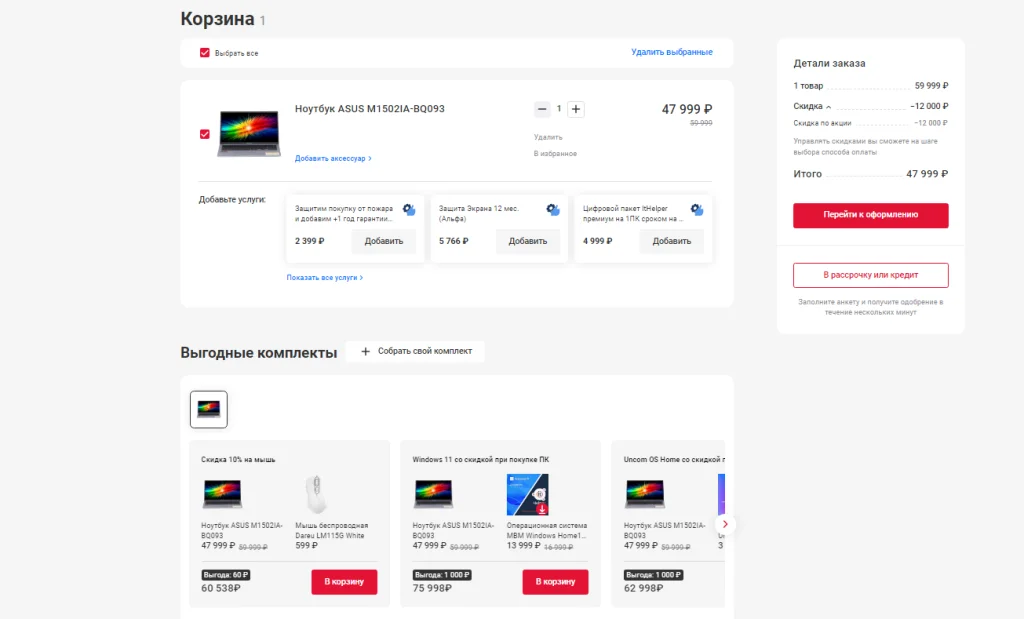Click info icon on screen protection service
Image resolution: width=1024 pixels, height=619 pixels.
(553, 210)
